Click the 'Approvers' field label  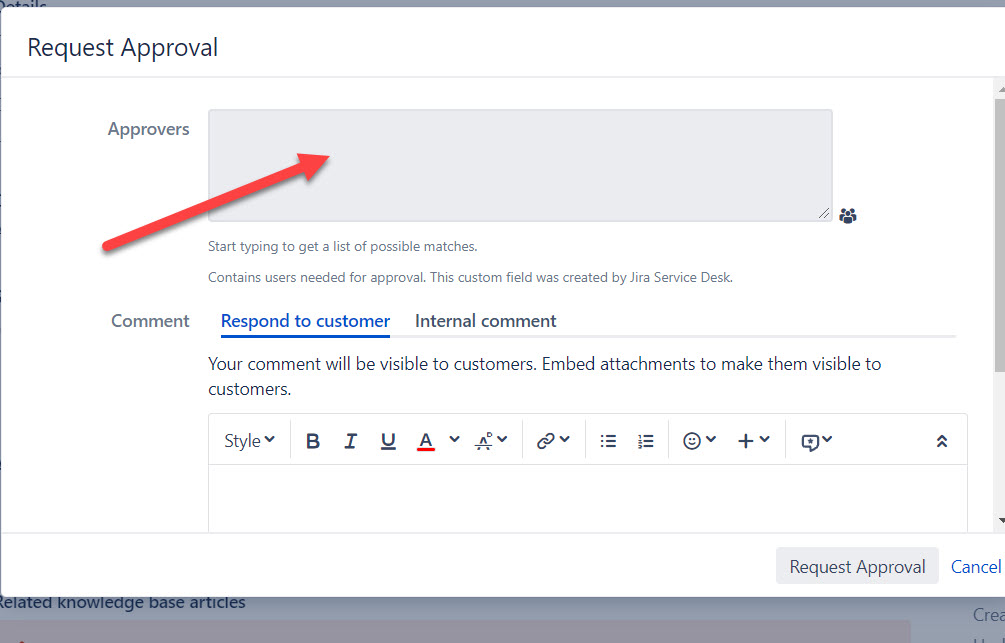[x=149, y=129]
